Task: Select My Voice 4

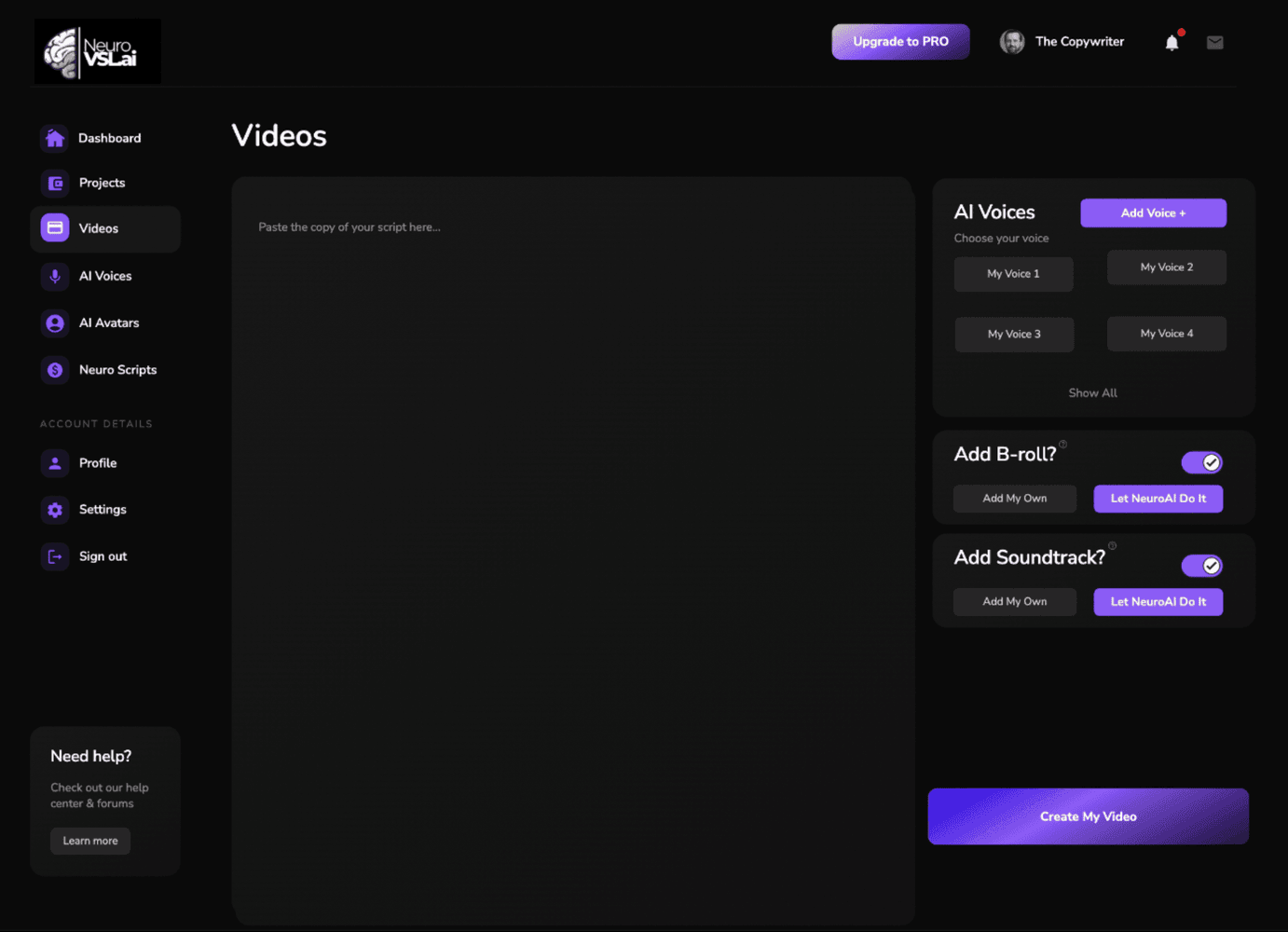Action: 1167,334
